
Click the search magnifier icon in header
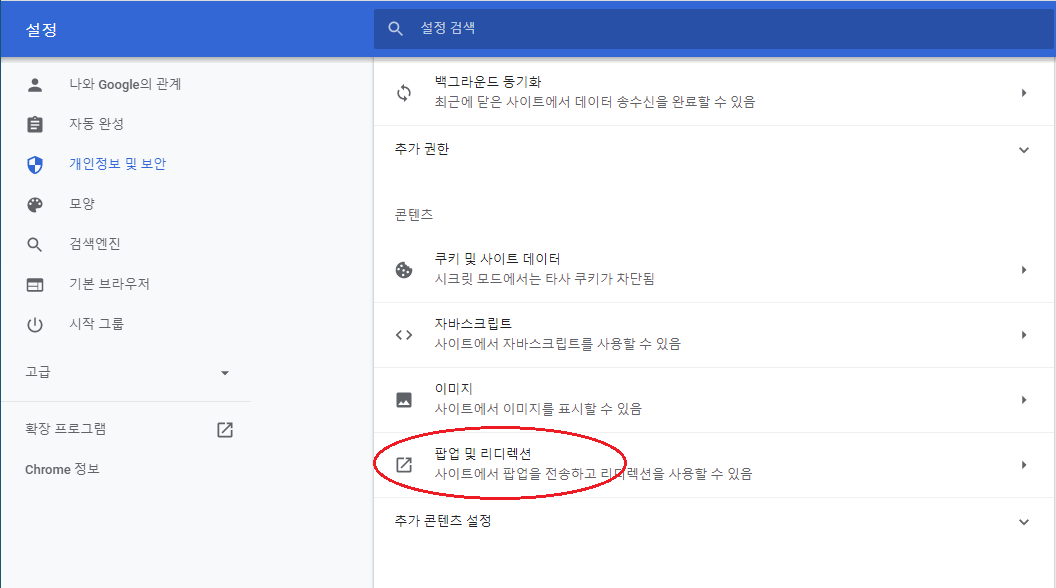pyautogui.click(x=397, y=28)
